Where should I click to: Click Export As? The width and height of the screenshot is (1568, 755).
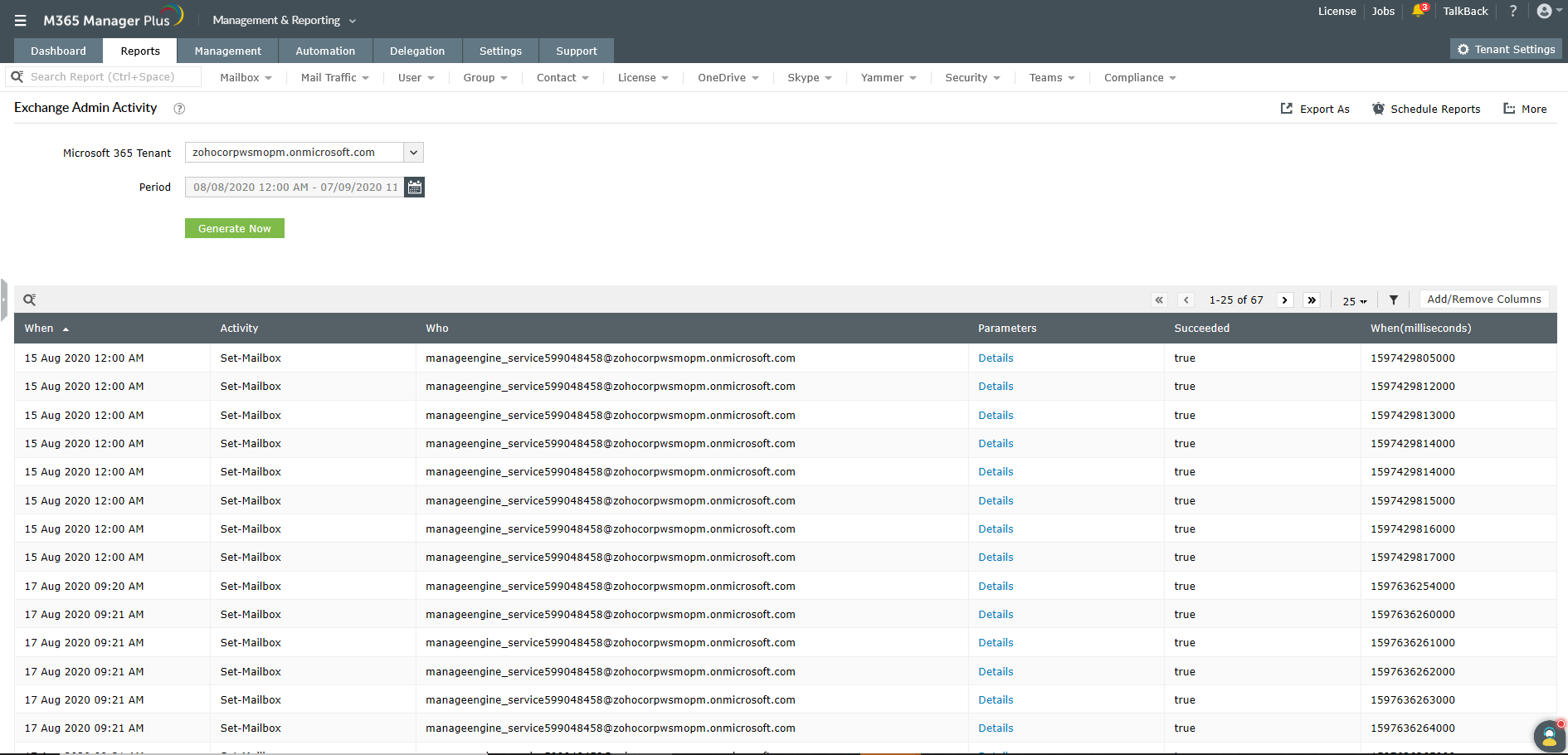(1315, 109)
